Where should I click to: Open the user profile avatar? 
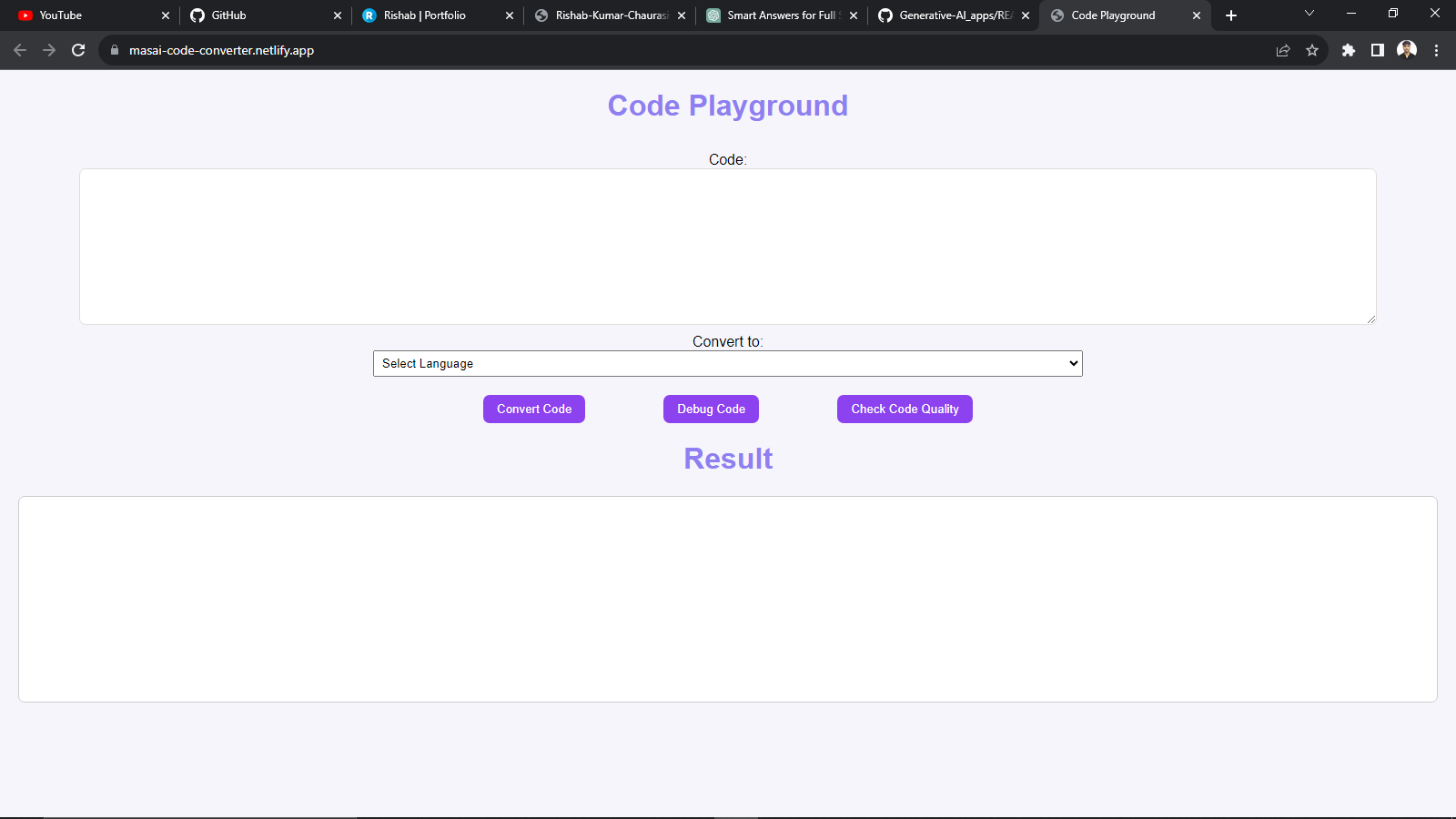tap(1407, 50)
